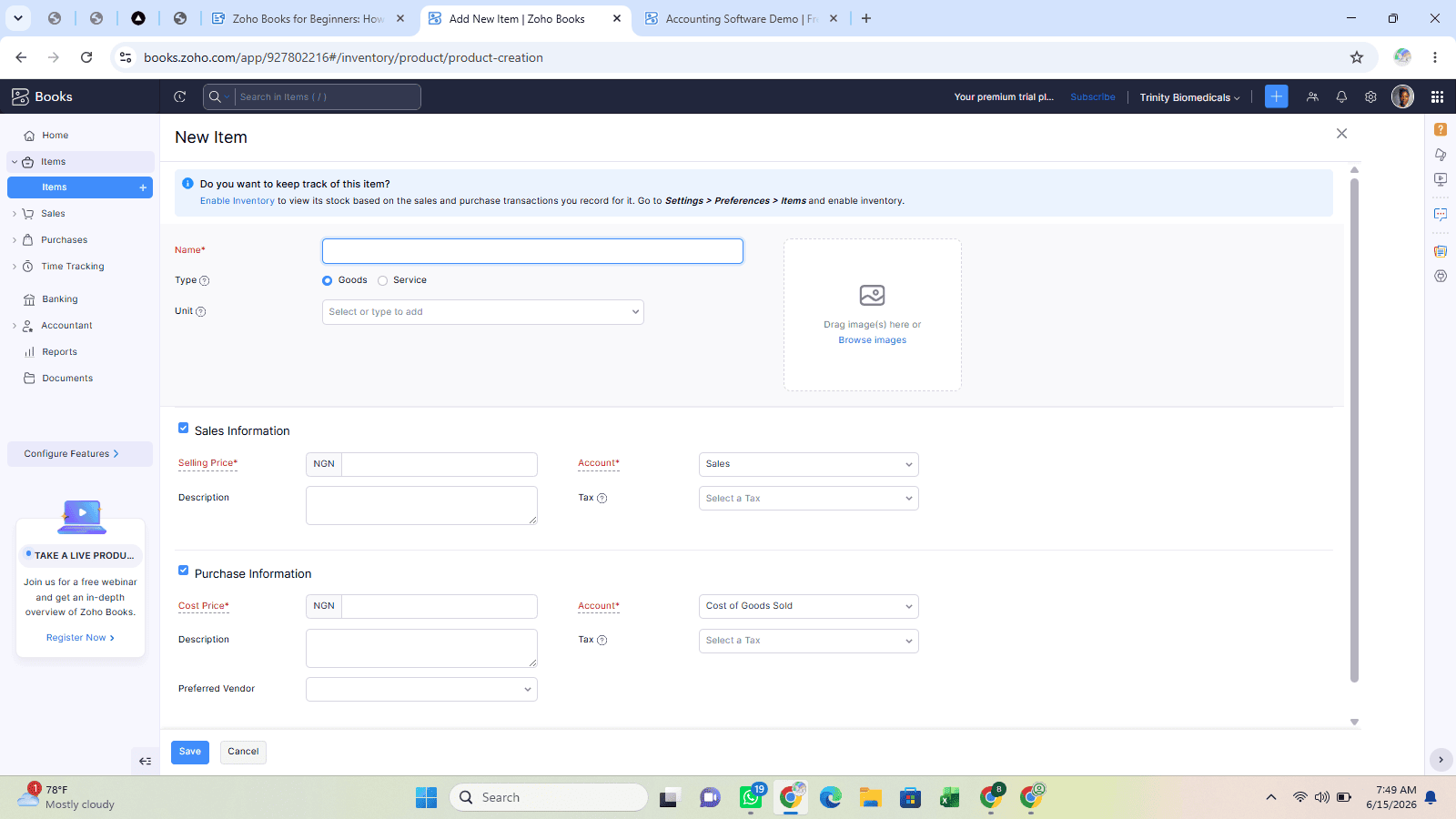1456x819 pixels.
Task: Open the Unit dropdown
Action: pyautogui.click(x=483, y=312)
